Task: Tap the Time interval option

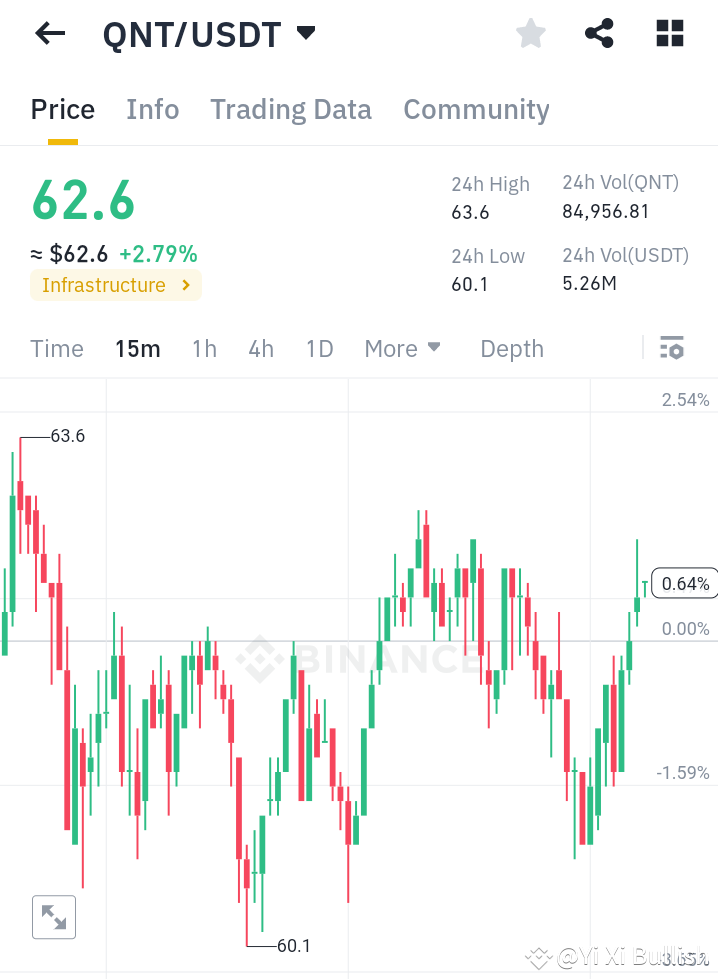Action: coord(57,348)
